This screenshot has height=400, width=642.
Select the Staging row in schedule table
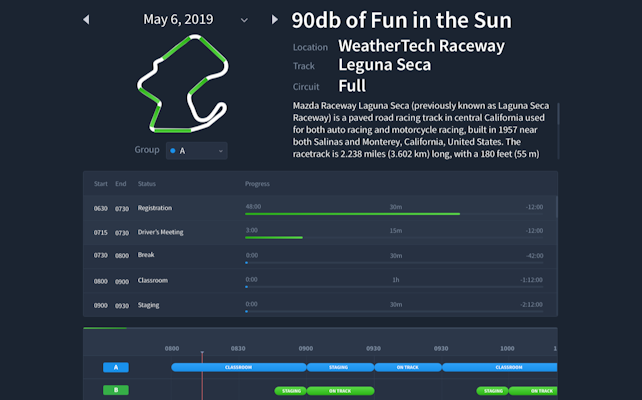319,305
